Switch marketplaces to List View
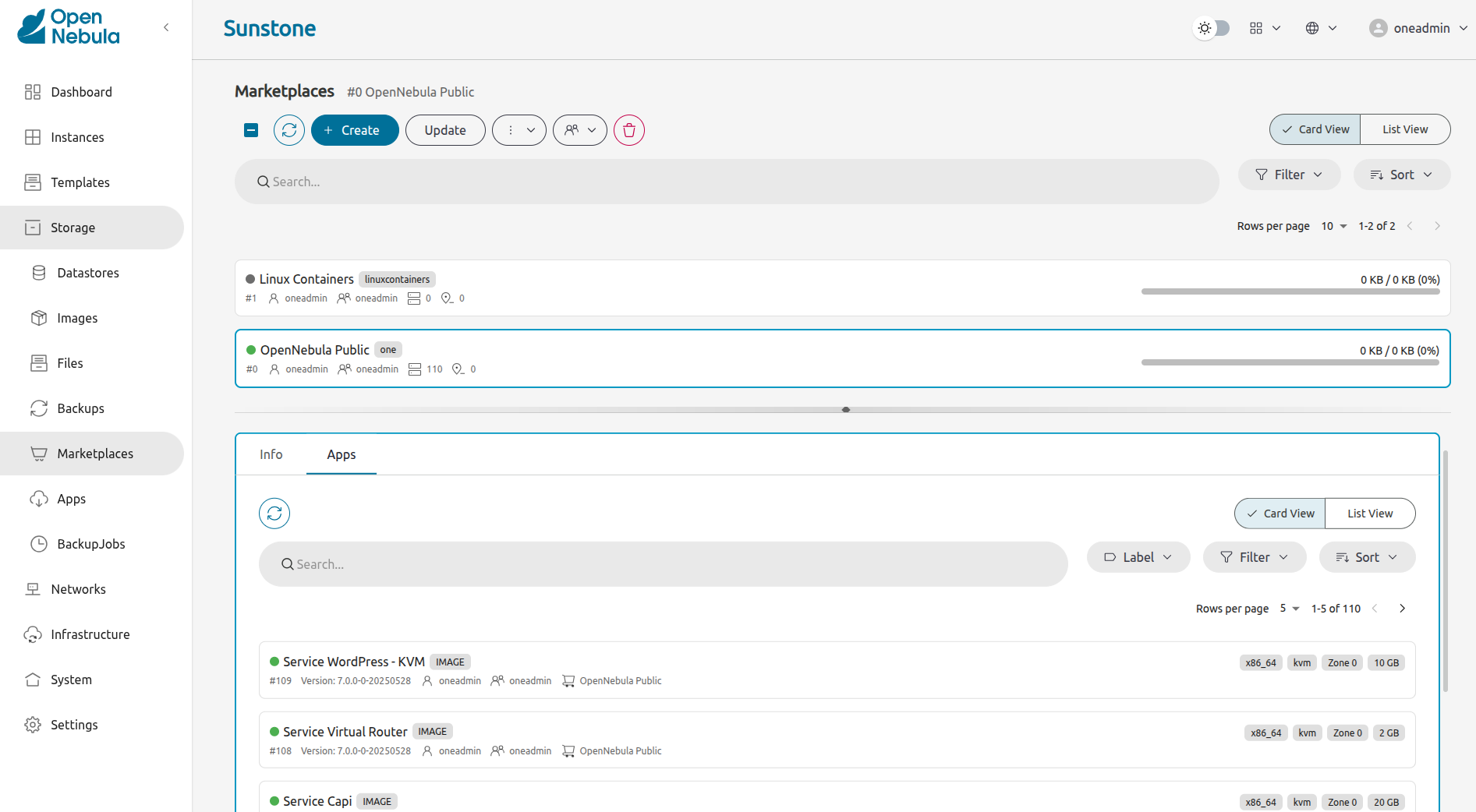This screenshot has height=812, width=1476. click(x=1405, y=129)
